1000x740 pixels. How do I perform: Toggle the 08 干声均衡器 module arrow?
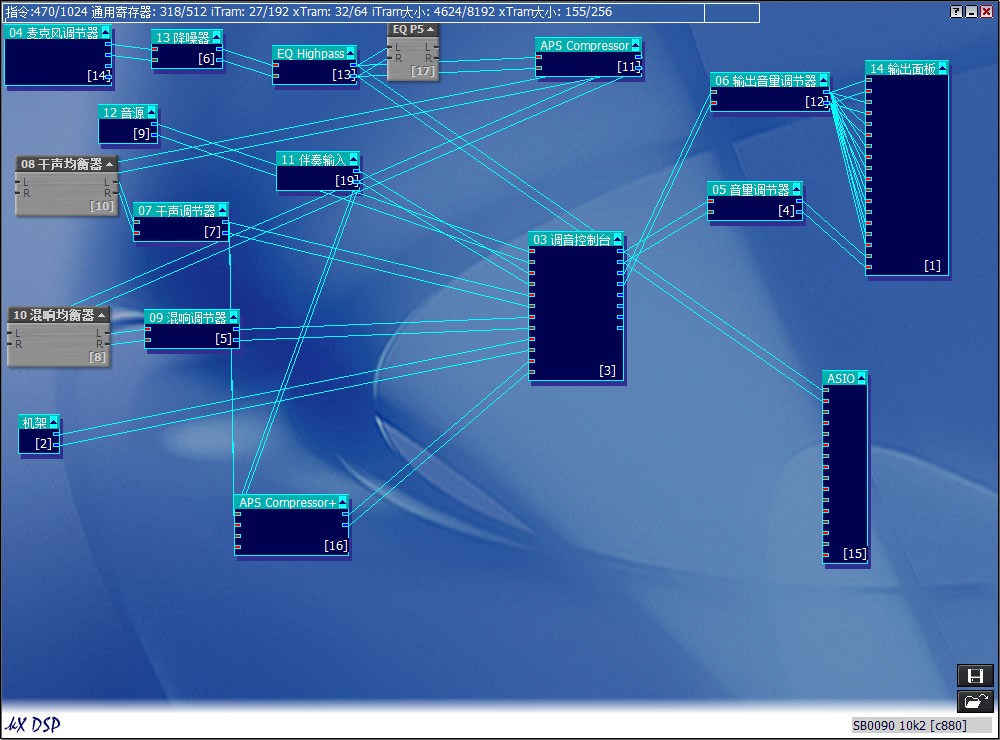[x=110, y=164]
